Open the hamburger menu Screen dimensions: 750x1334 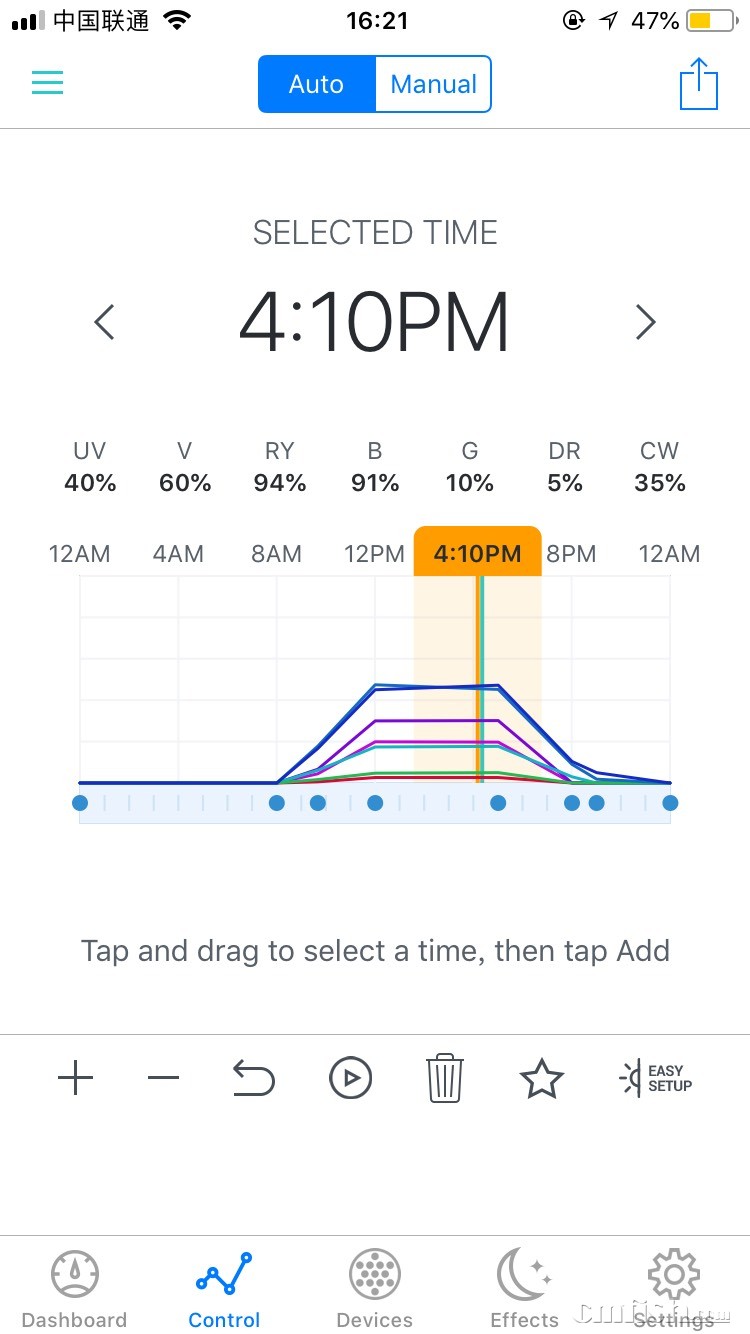click(47, 83)
